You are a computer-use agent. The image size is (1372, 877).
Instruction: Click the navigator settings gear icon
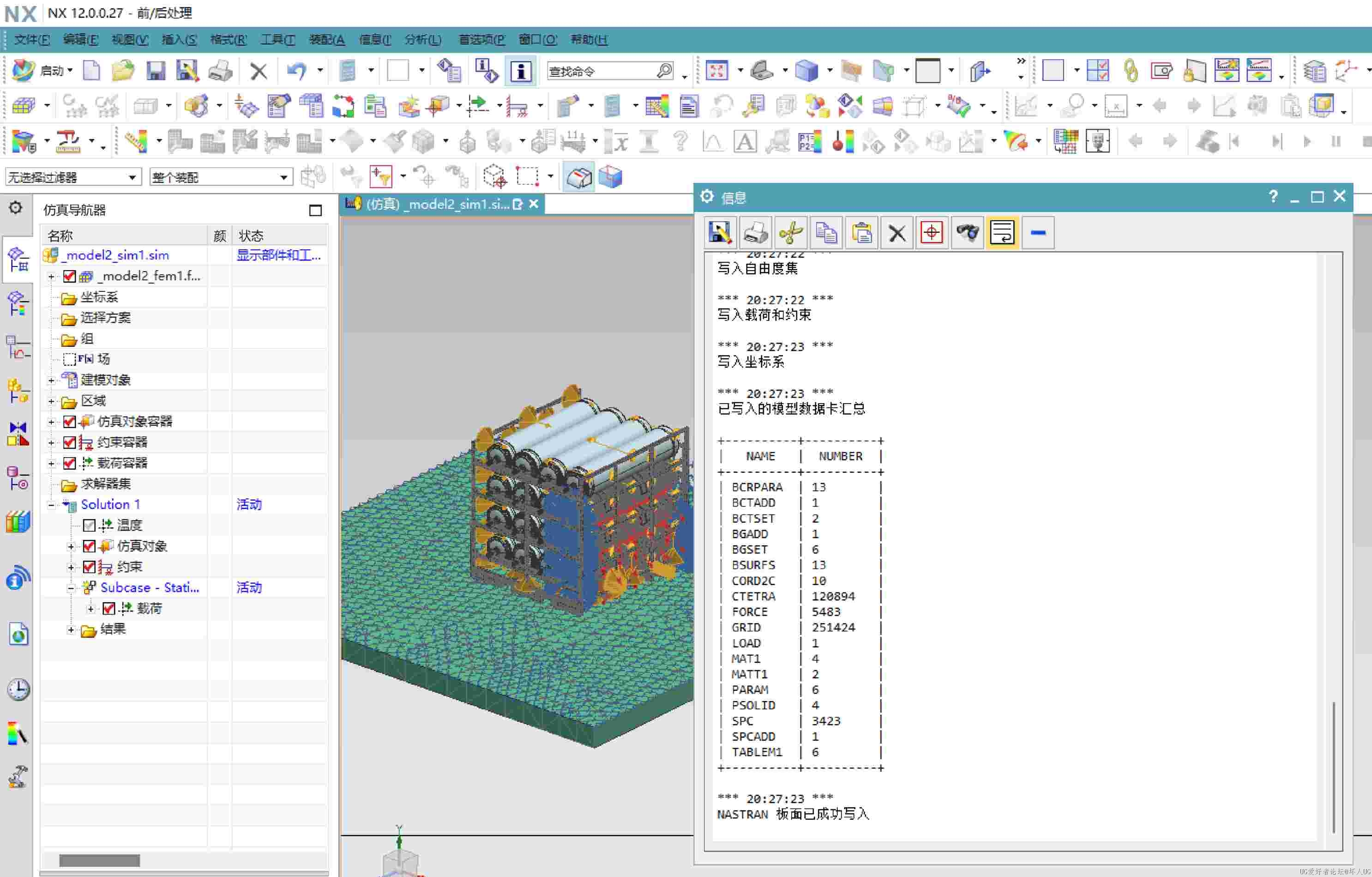[x=15, y=208]
